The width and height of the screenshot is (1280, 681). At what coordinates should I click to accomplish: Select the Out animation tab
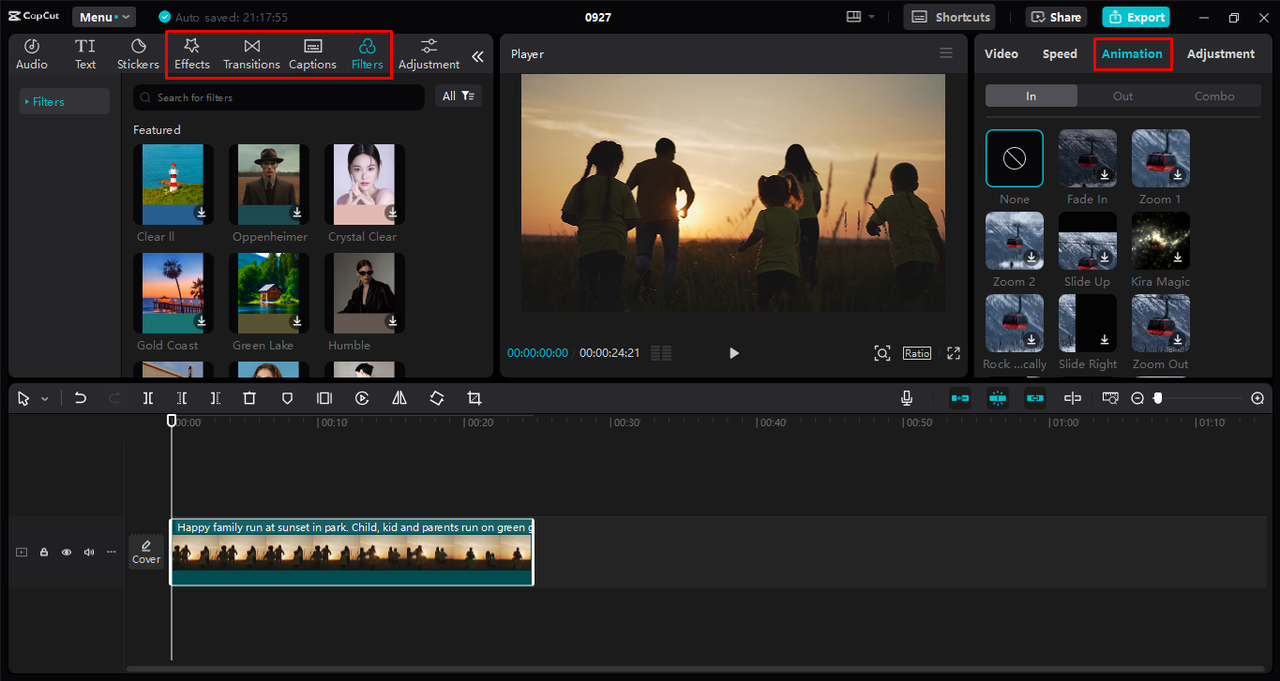click(x=1123, y=96)
